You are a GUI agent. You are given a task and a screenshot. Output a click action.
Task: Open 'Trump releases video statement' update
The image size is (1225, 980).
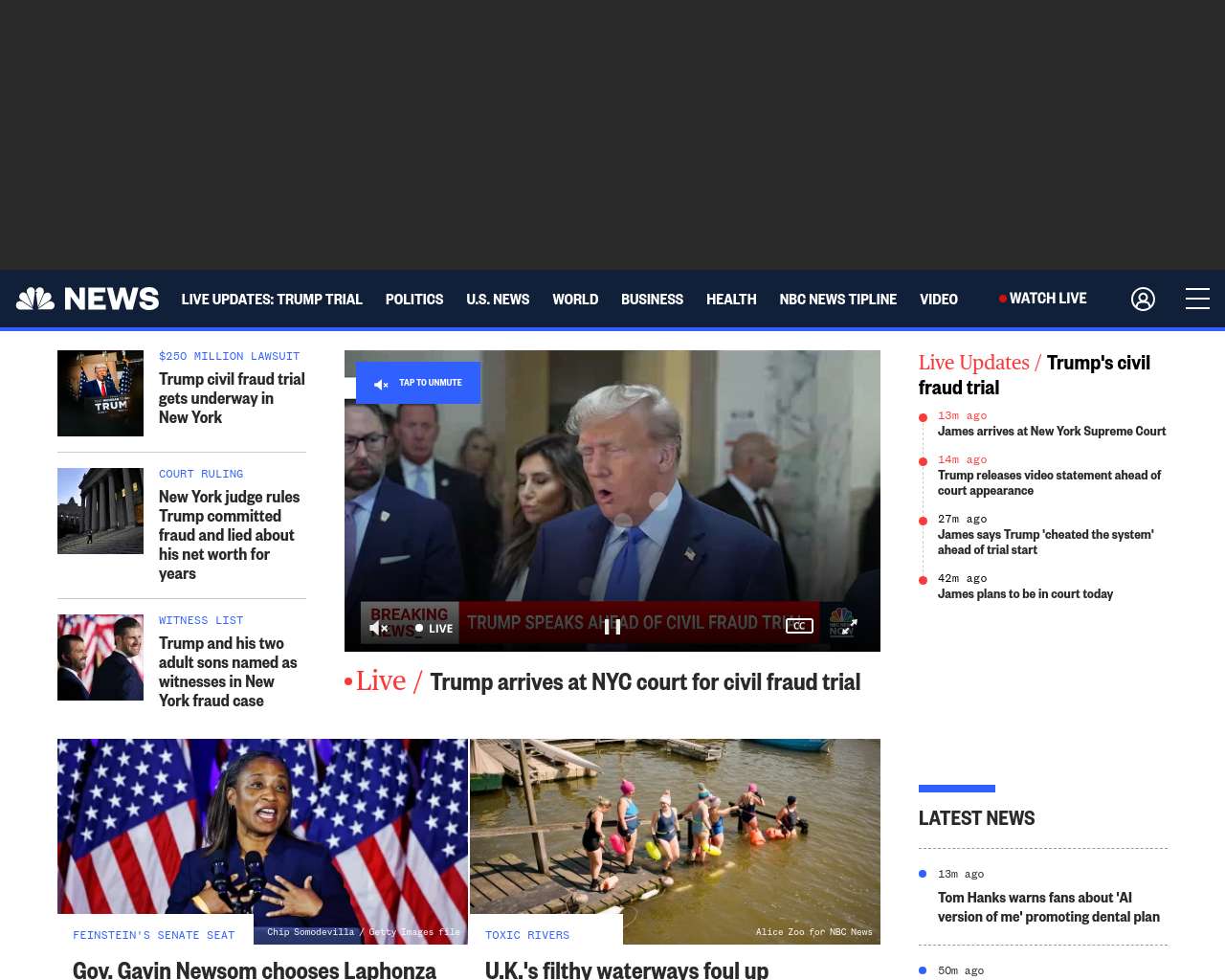coord(1049,483)
